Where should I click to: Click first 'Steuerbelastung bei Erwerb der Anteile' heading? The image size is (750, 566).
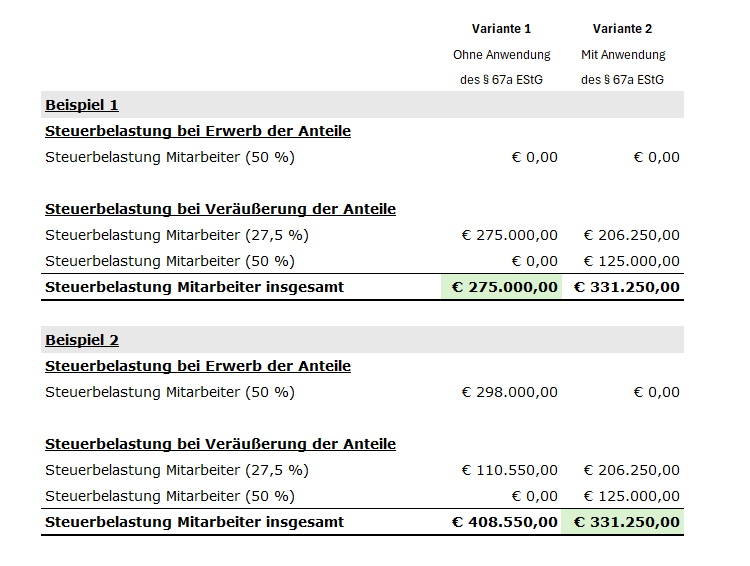click(198, 131)
